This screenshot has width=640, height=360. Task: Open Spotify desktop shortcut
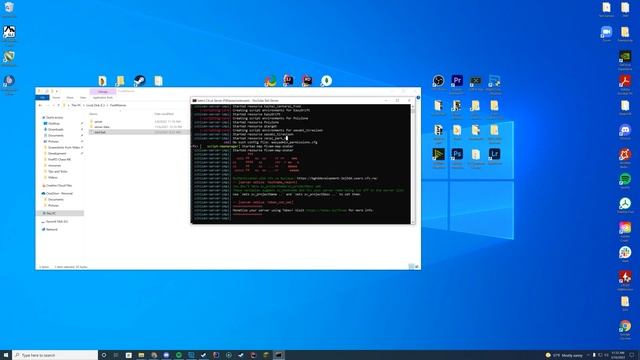625,179
